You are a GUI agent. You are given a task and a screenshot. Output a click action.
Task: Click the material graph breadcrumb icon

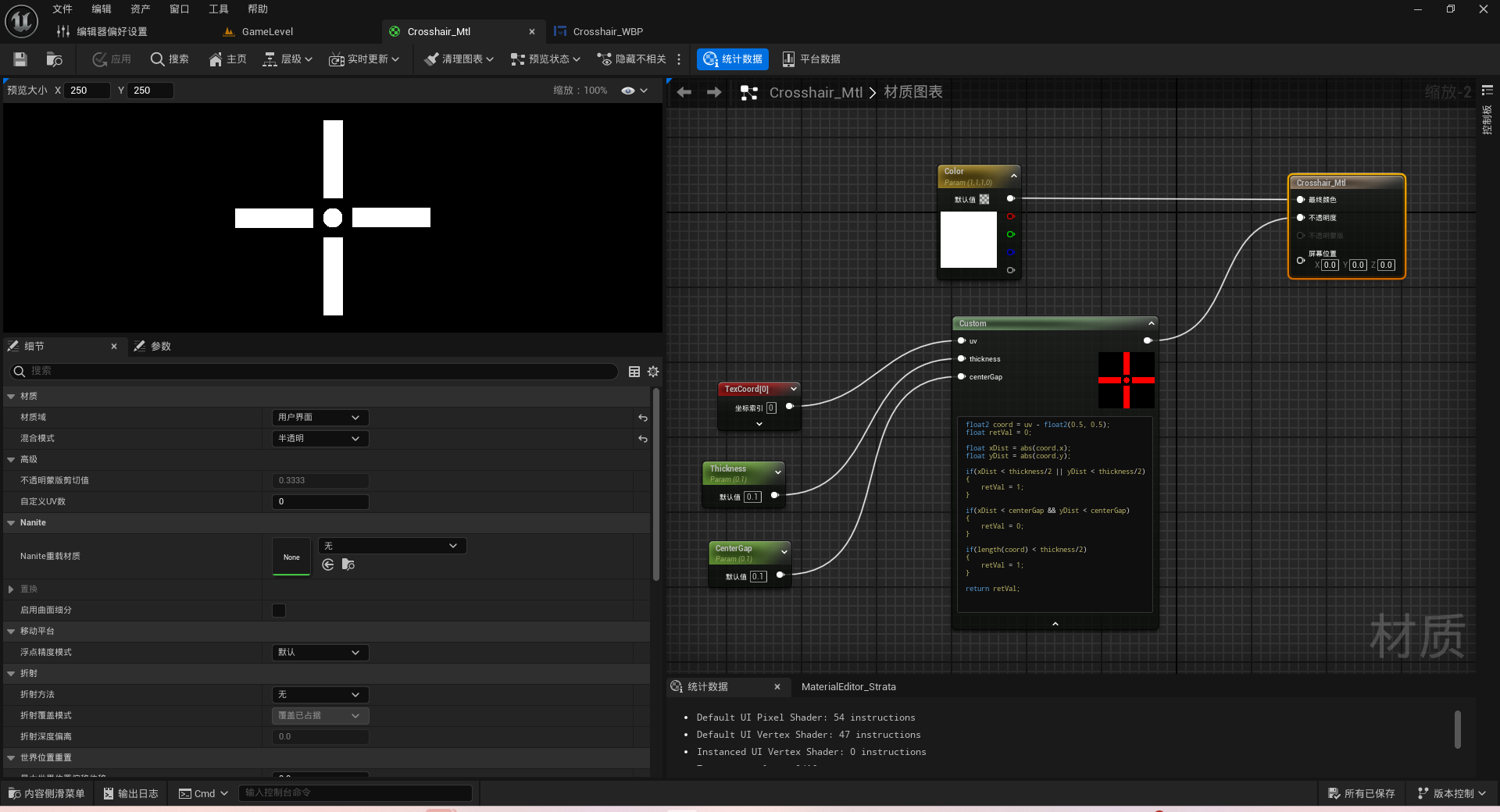pos(749,93)
